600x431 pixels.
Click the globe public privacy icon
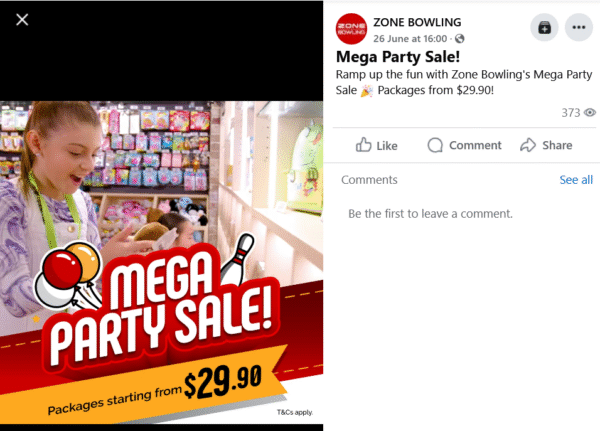pyautogui.click(x=460, y=39)
